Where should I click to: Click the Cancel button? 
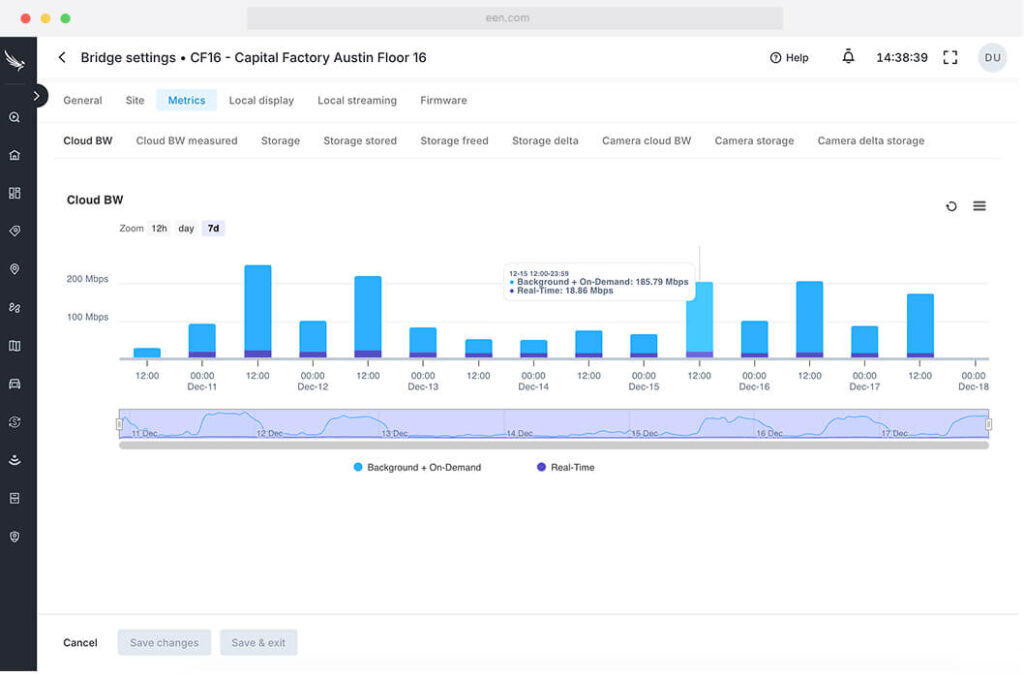[80, 643]
